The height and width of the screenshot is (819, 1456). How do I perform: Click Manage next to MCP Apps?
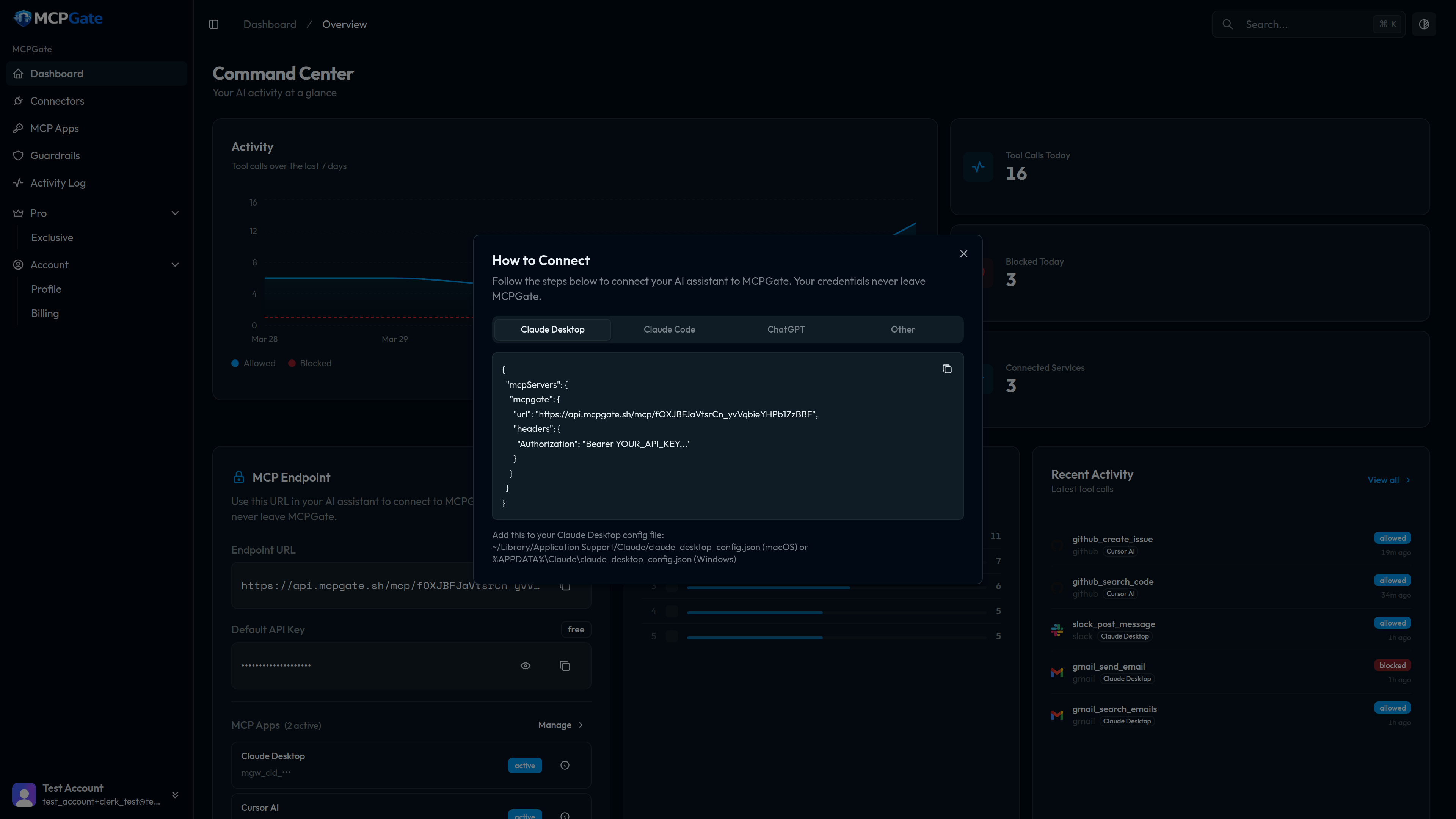click(560, 725)
